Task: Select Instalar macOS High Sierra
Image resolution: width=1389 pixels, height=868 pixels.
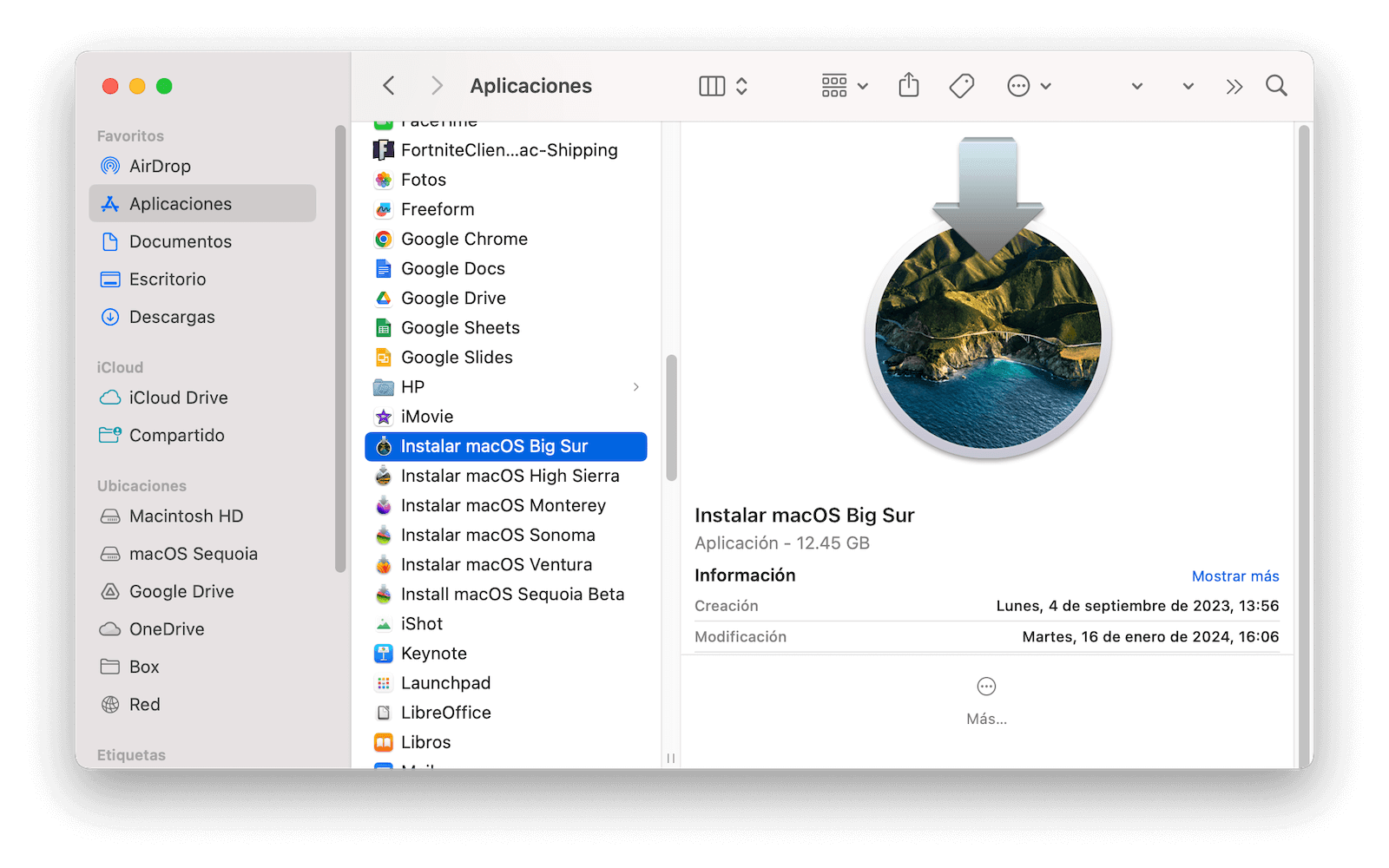Action: pyautogui.click(x=506, y=476)
